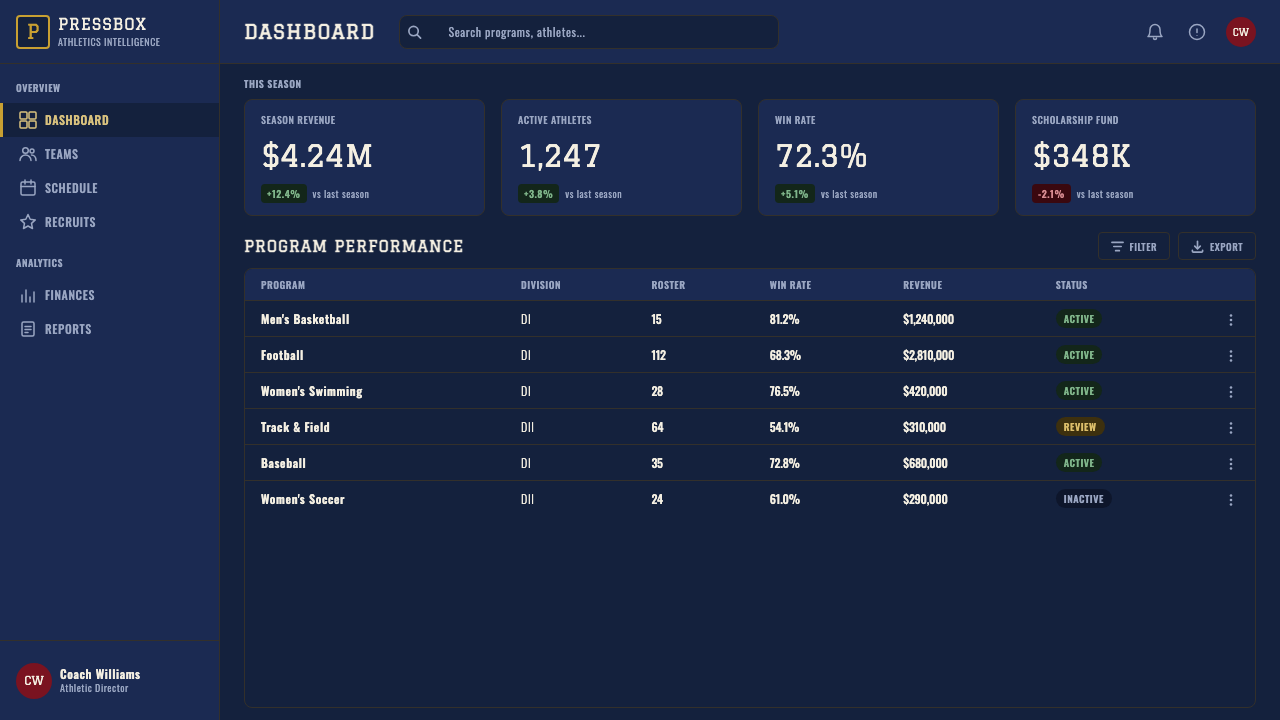
Task: Click the 81.2% win rate value
Action: (784, 319)
